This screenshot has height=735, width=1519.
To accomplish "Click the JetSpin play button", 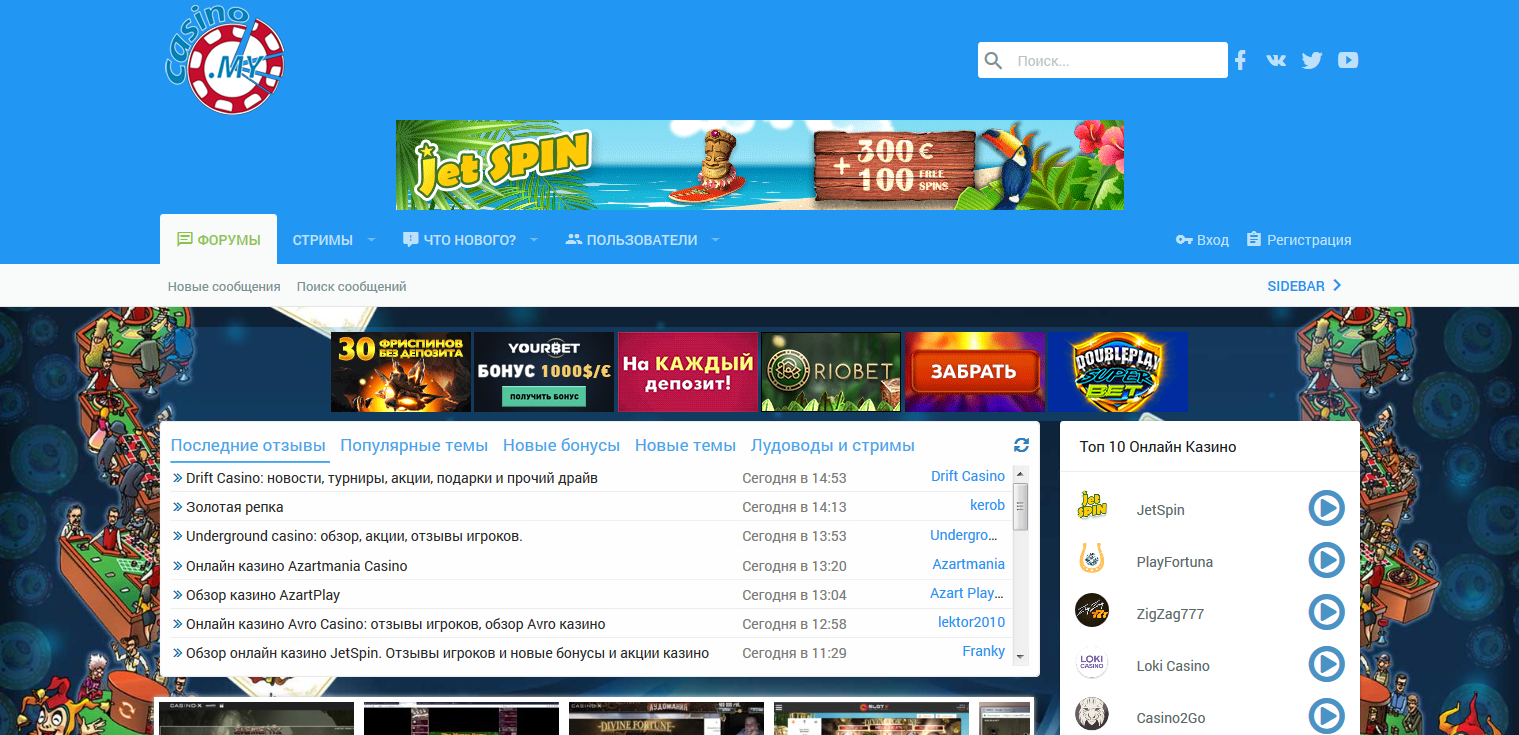I will [x=1327, y=509].
